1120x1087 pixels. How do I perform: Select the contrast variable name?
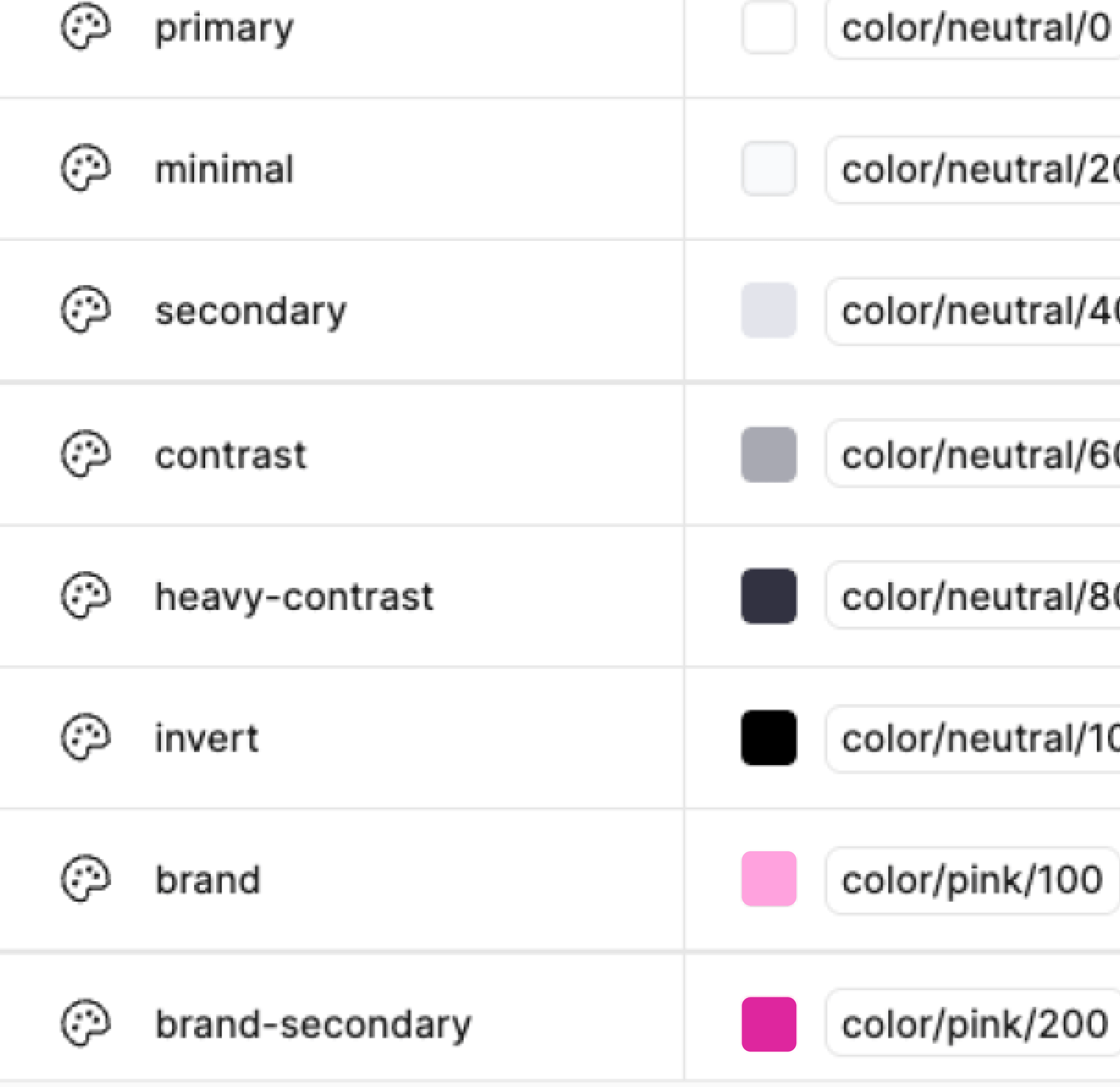(231, 455)
